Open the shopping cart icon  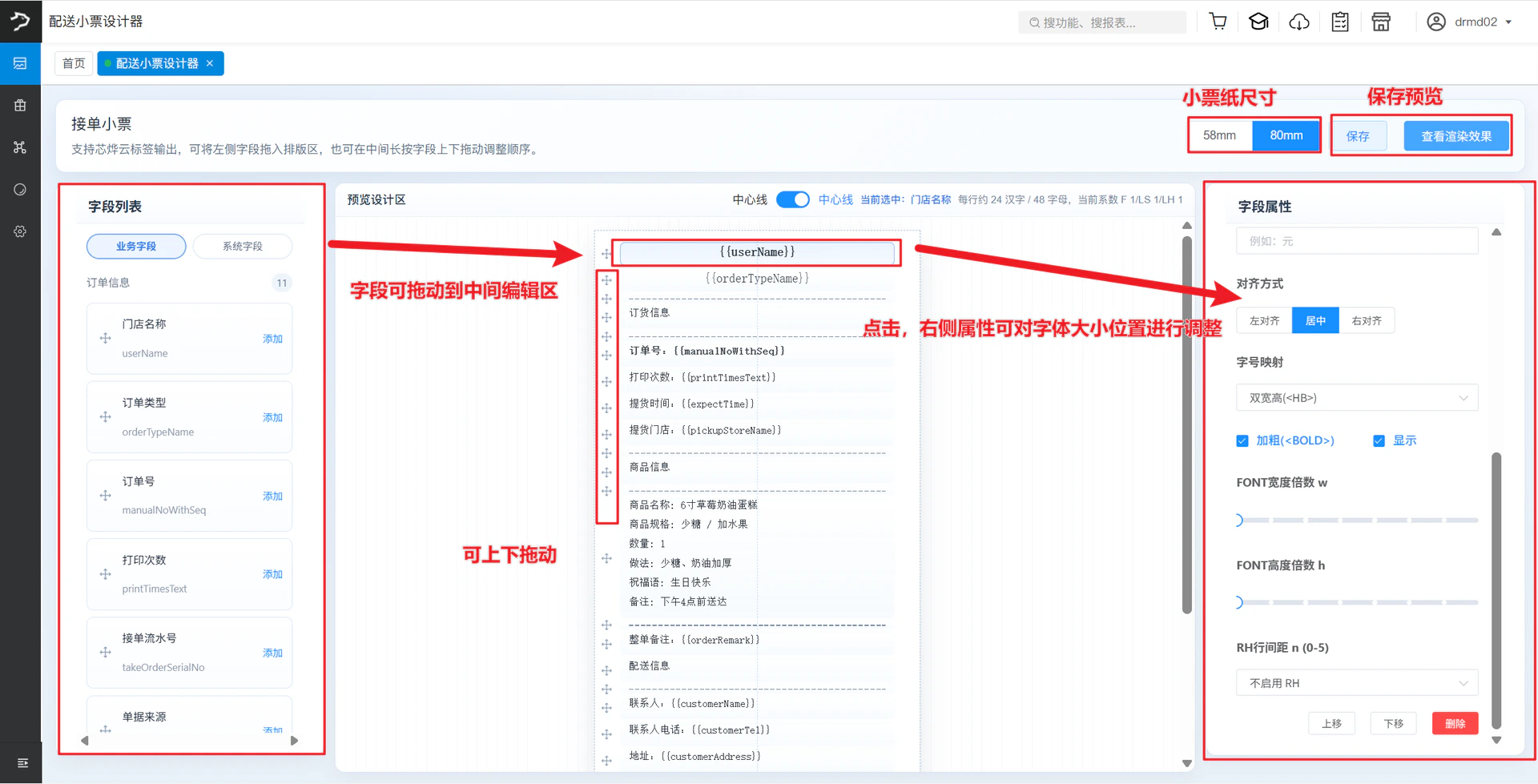1218,22
